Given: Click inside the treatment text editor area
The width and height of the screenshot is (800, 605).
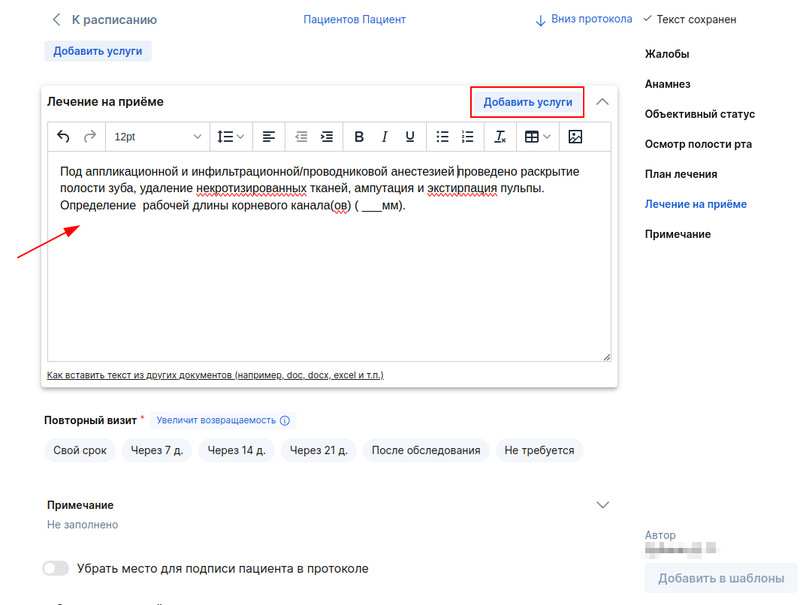Looking at the screenshot, I should pyautogui.click(x=329, y=257).
